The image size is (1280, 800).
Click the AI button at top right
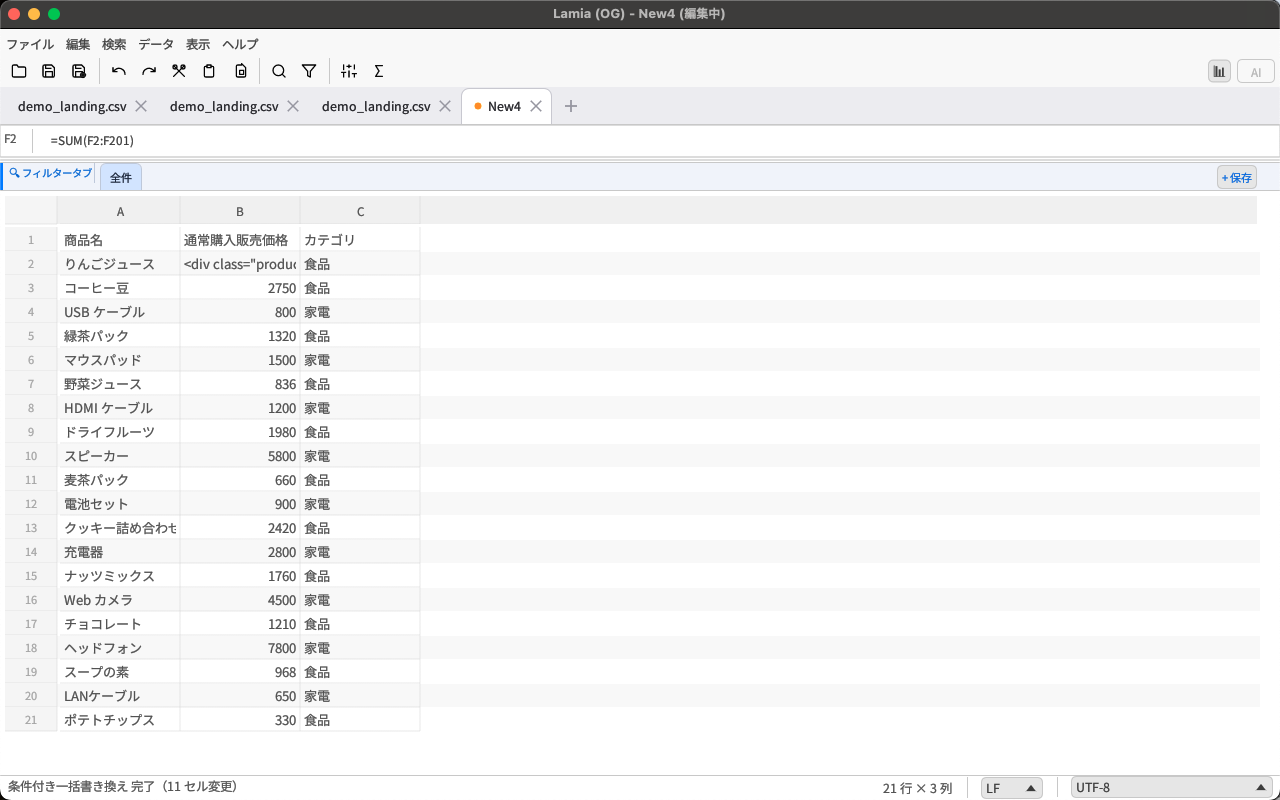tap(1255, 71)
